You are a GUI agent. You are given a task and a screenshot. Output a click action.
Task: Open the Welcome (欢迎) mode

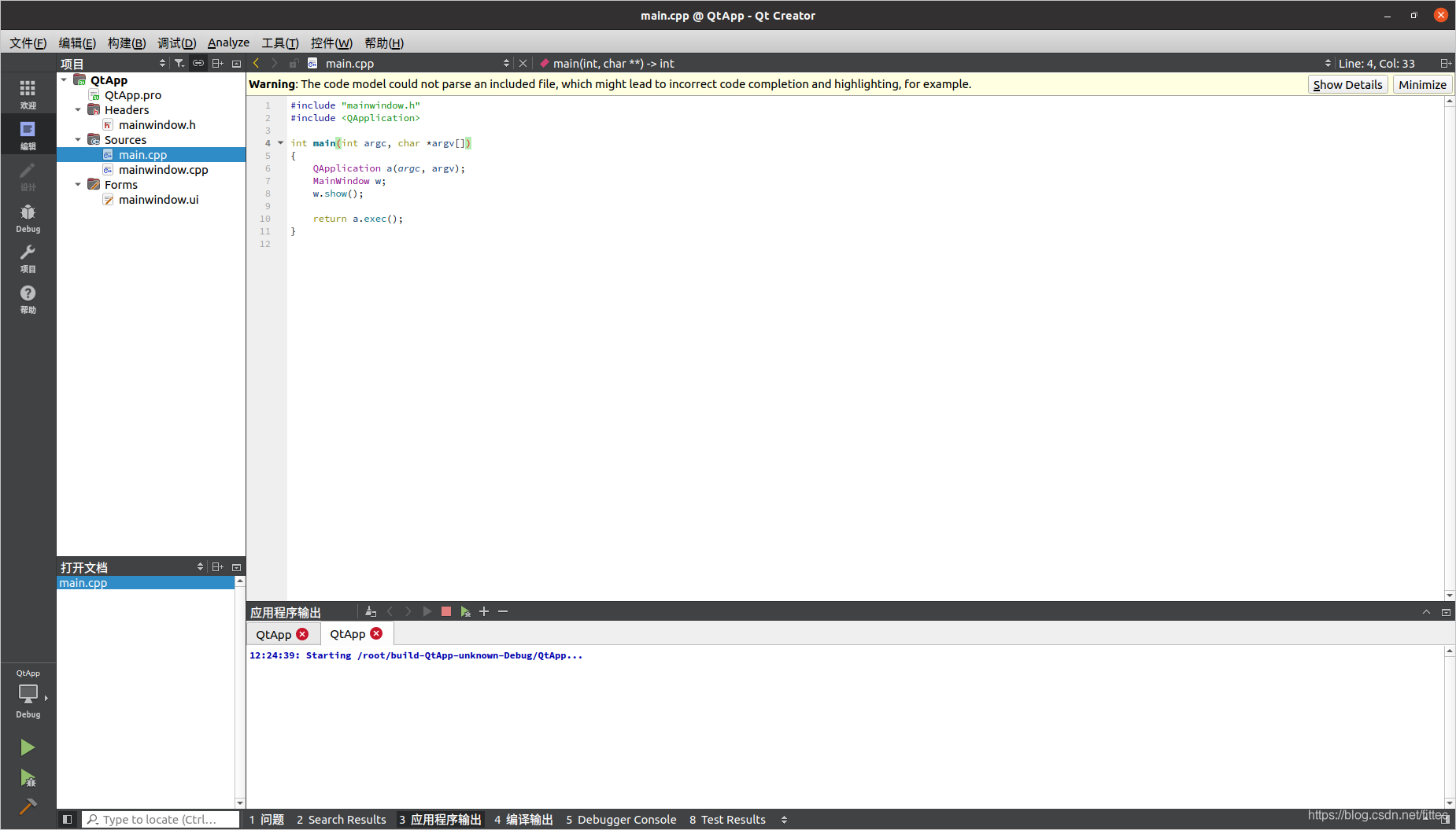coord(28,94)
